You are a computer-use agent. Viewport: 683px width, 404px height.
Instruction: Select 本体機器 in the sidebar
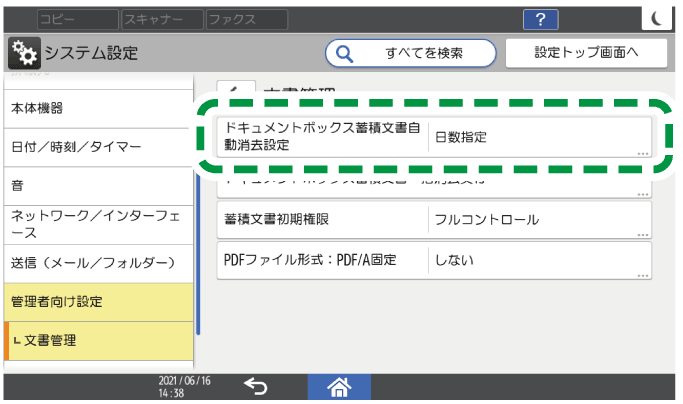click(x=98, y=109)
